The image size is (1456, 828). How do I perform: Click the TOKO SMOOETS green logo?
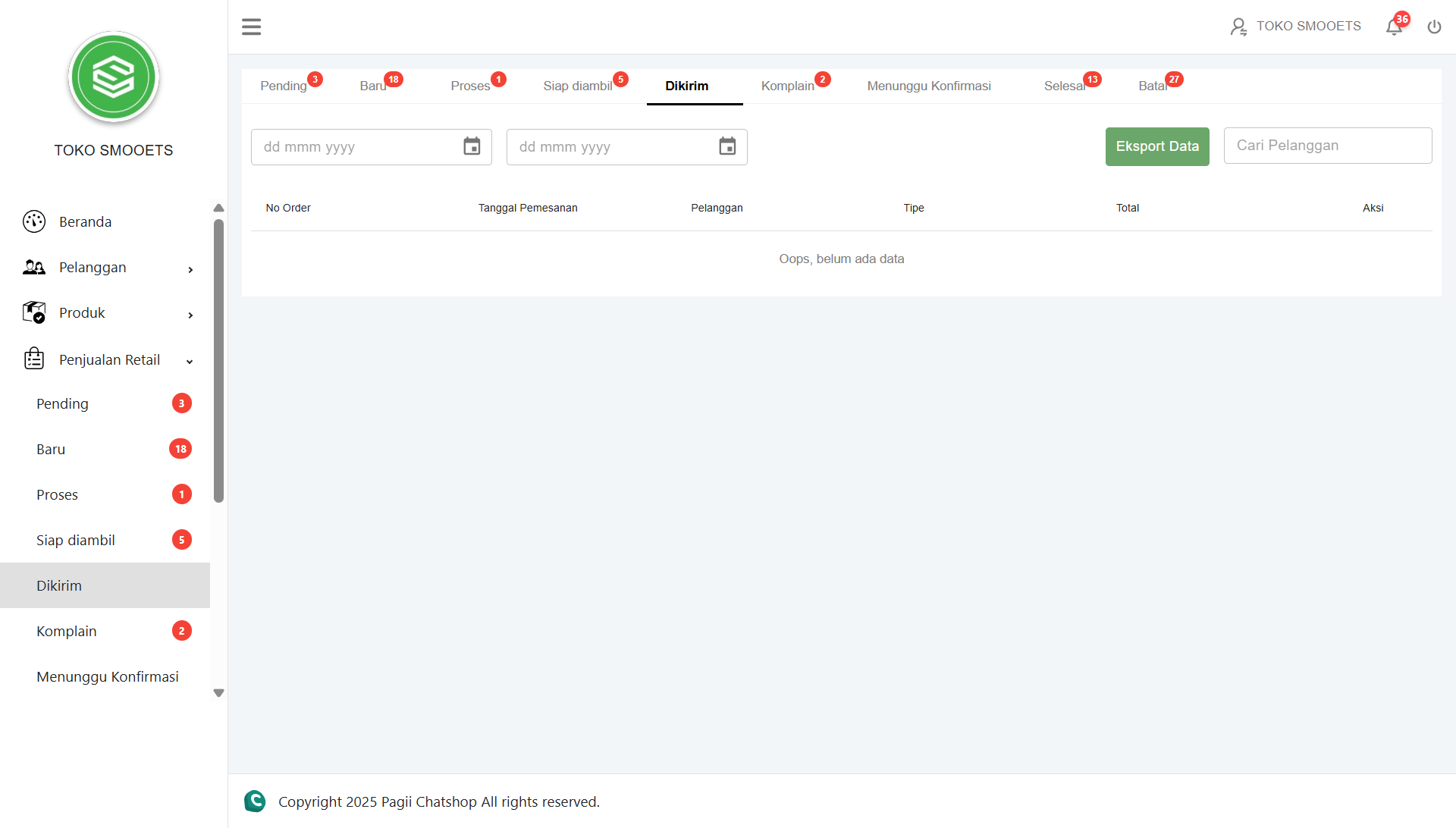[114, 77]
